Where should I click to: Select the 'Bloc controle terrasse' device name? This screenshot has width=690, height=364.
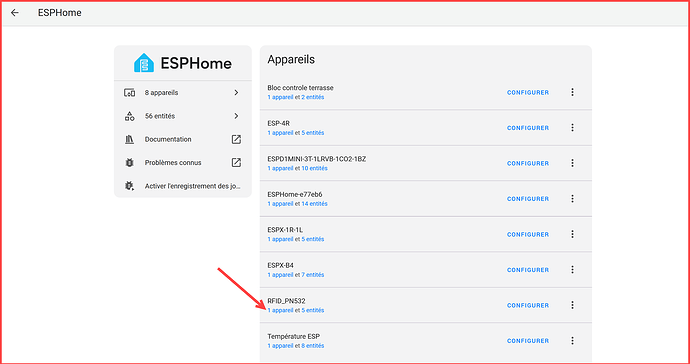(301, 88)
